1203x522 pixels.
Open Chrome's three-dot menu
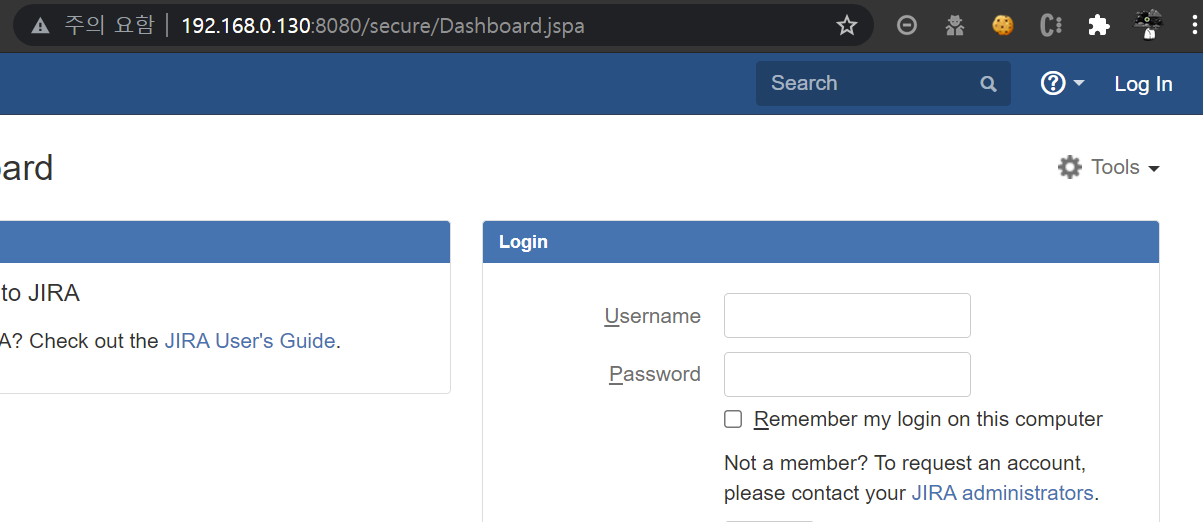pyautogui.click(x=1194, y=26)
